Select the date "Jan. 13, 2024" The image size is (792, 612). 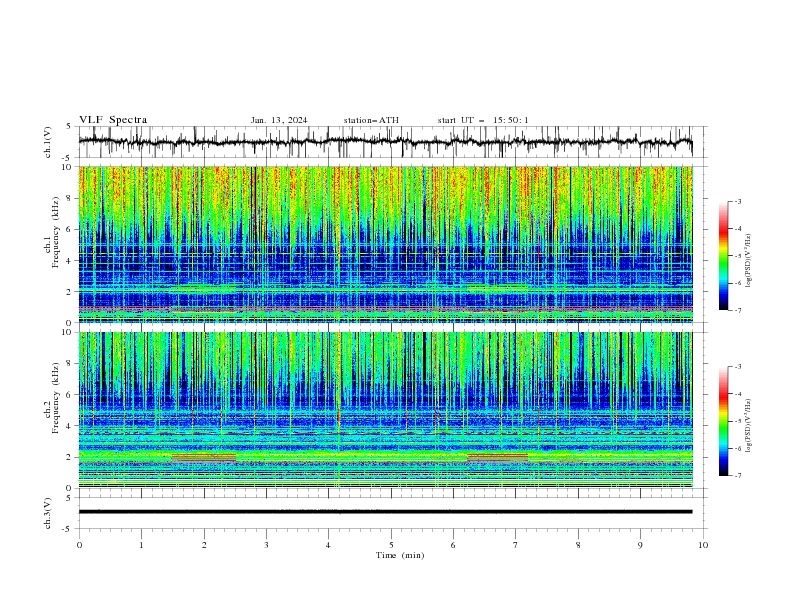pyautogui.click(x=279, y=120)
